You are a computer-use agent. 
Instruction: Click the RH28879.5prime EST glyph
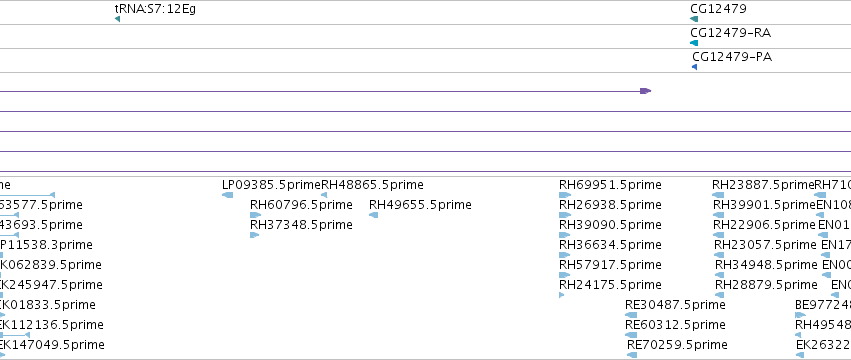(720, 295)
